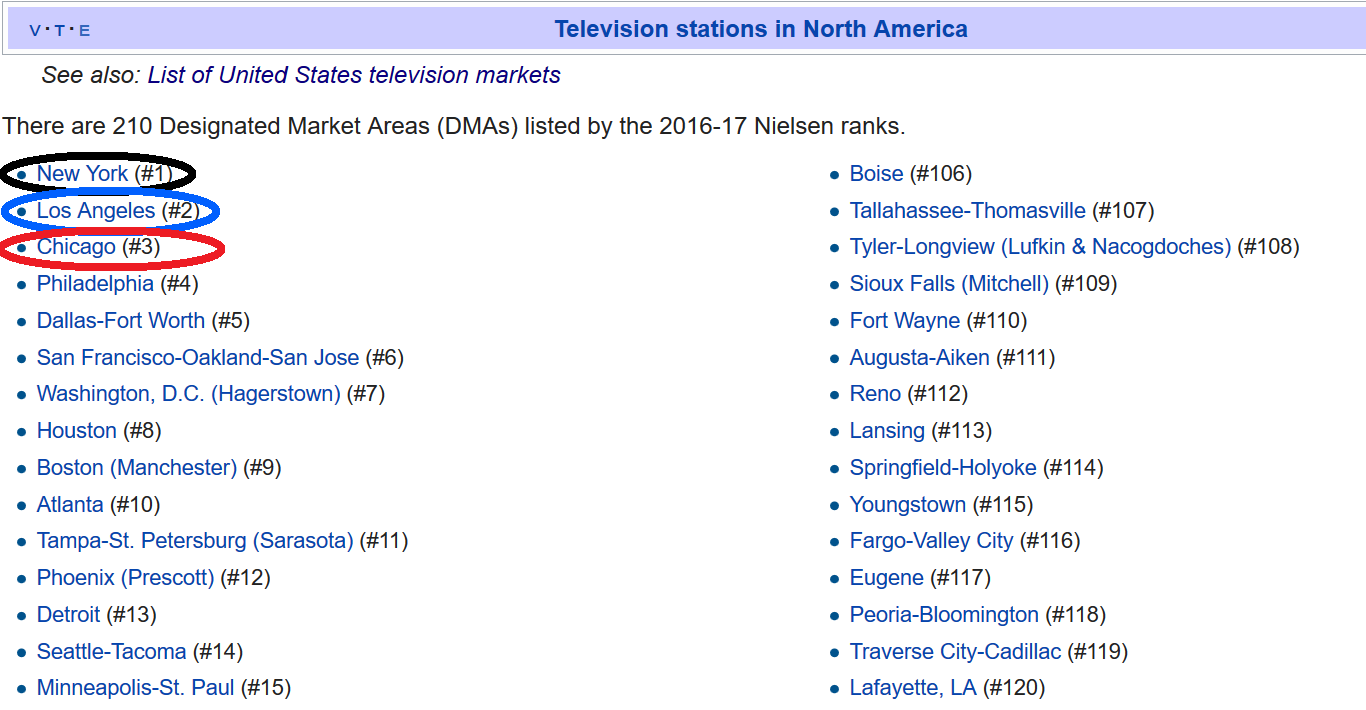Open the Fargo-Valley City link
The image size is (1366, 710).
click(x=932, y=541)
